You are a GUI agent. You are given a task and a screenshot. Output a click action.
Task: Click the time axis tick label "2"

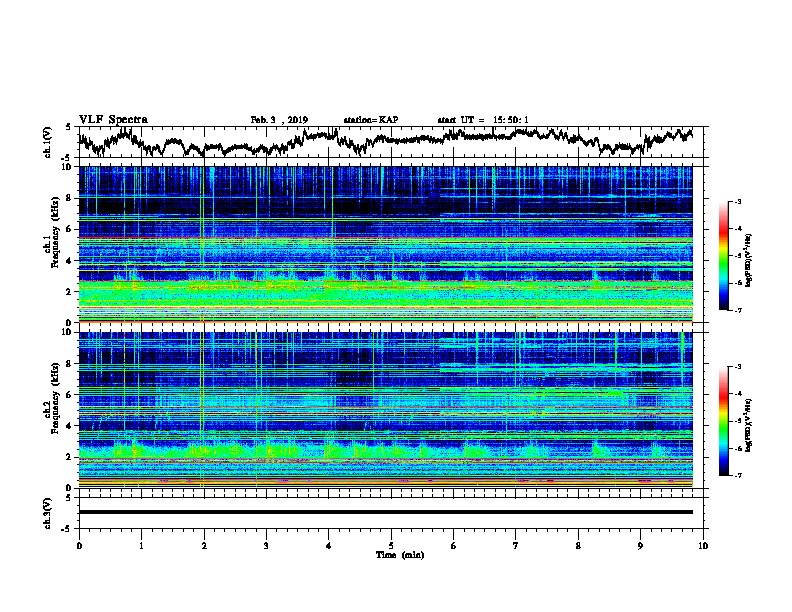point(204,546)
